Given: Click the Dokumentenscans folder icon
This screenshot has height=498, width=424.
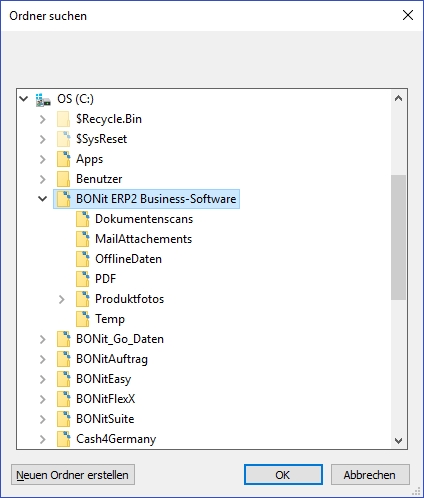Looking at the screenshot, I should 83,219.
